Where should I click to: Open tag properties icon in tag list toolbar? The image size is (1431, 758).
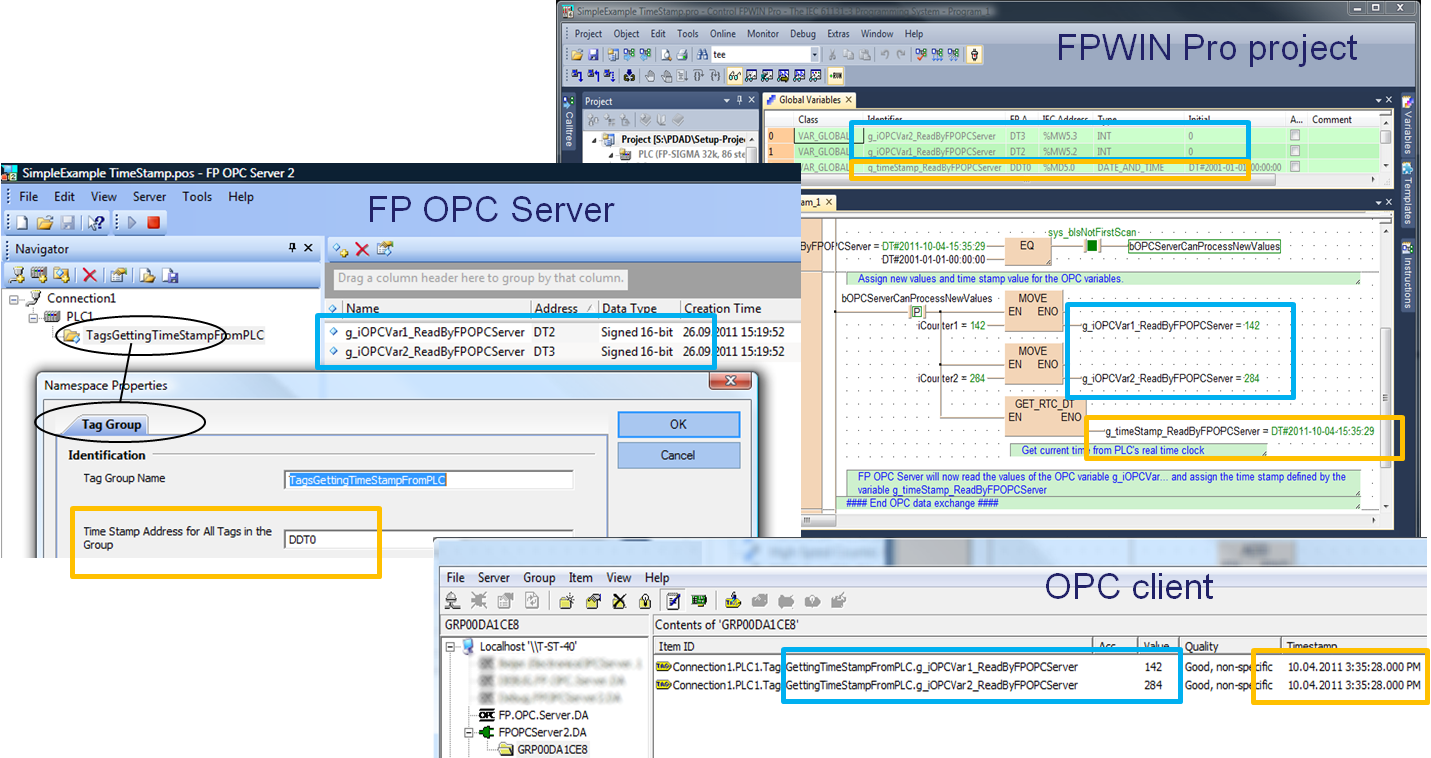pos(385,249)
